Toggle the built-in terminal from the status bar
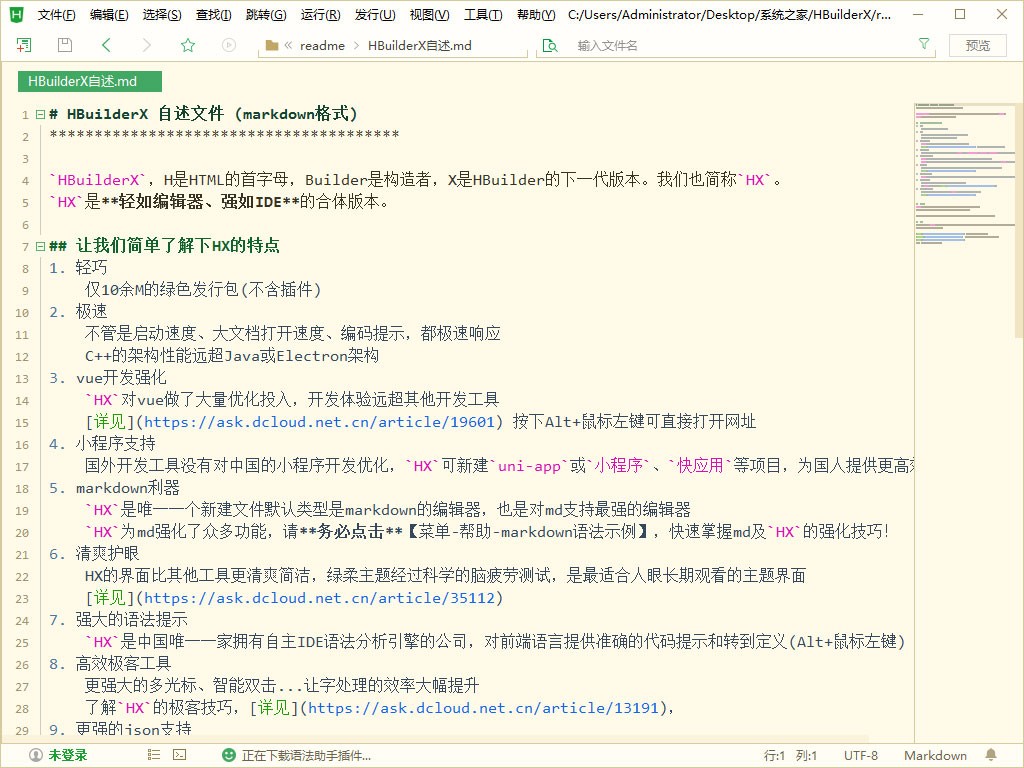Viewport: 1024px width, 768px height. (181, 755)
